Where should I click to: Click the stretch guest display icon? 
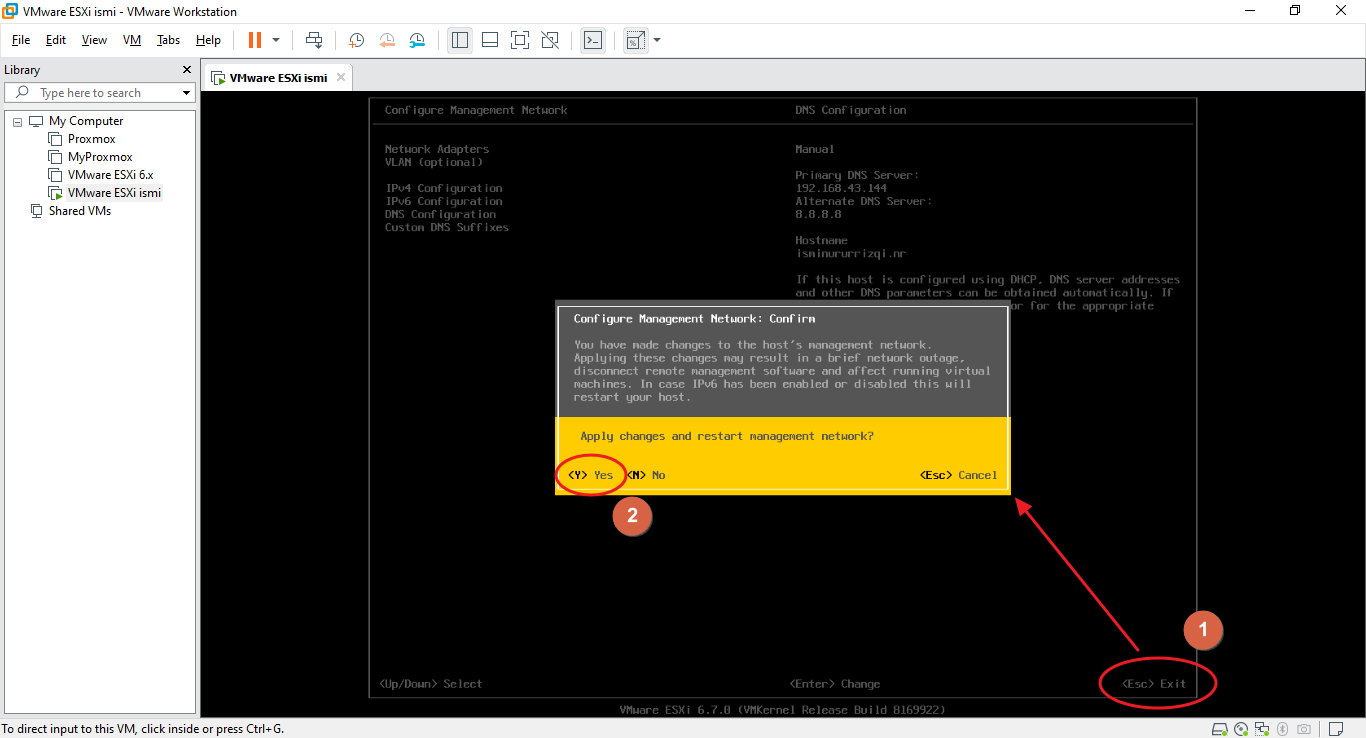635,40
